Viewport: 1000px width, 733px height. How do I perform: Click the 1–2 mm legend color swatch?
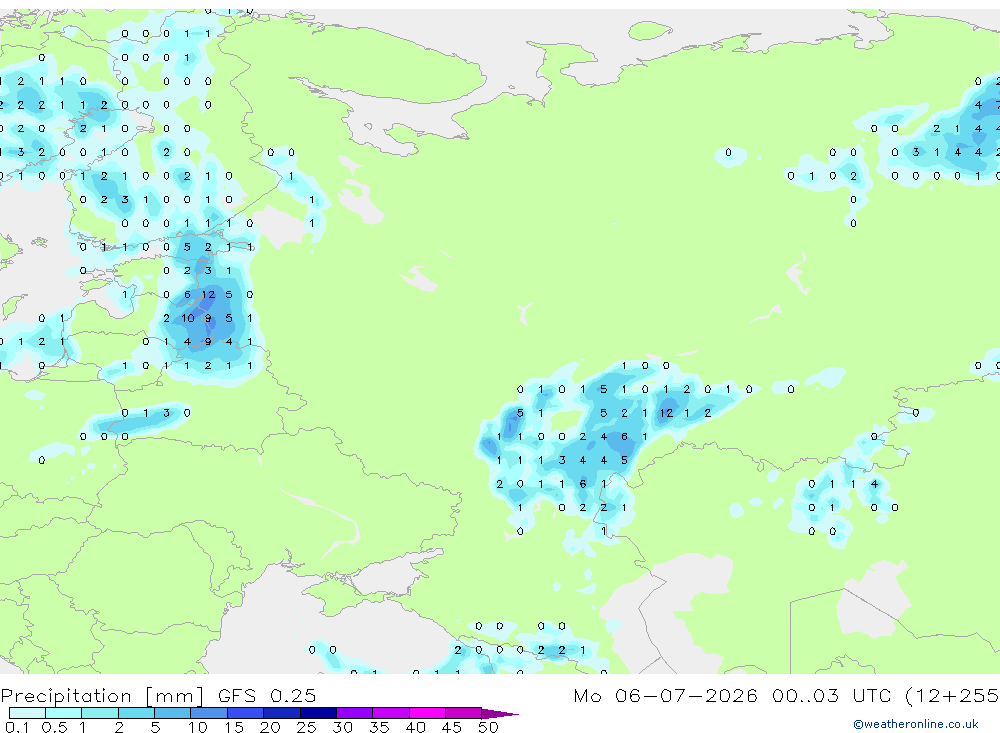[99, 713]
